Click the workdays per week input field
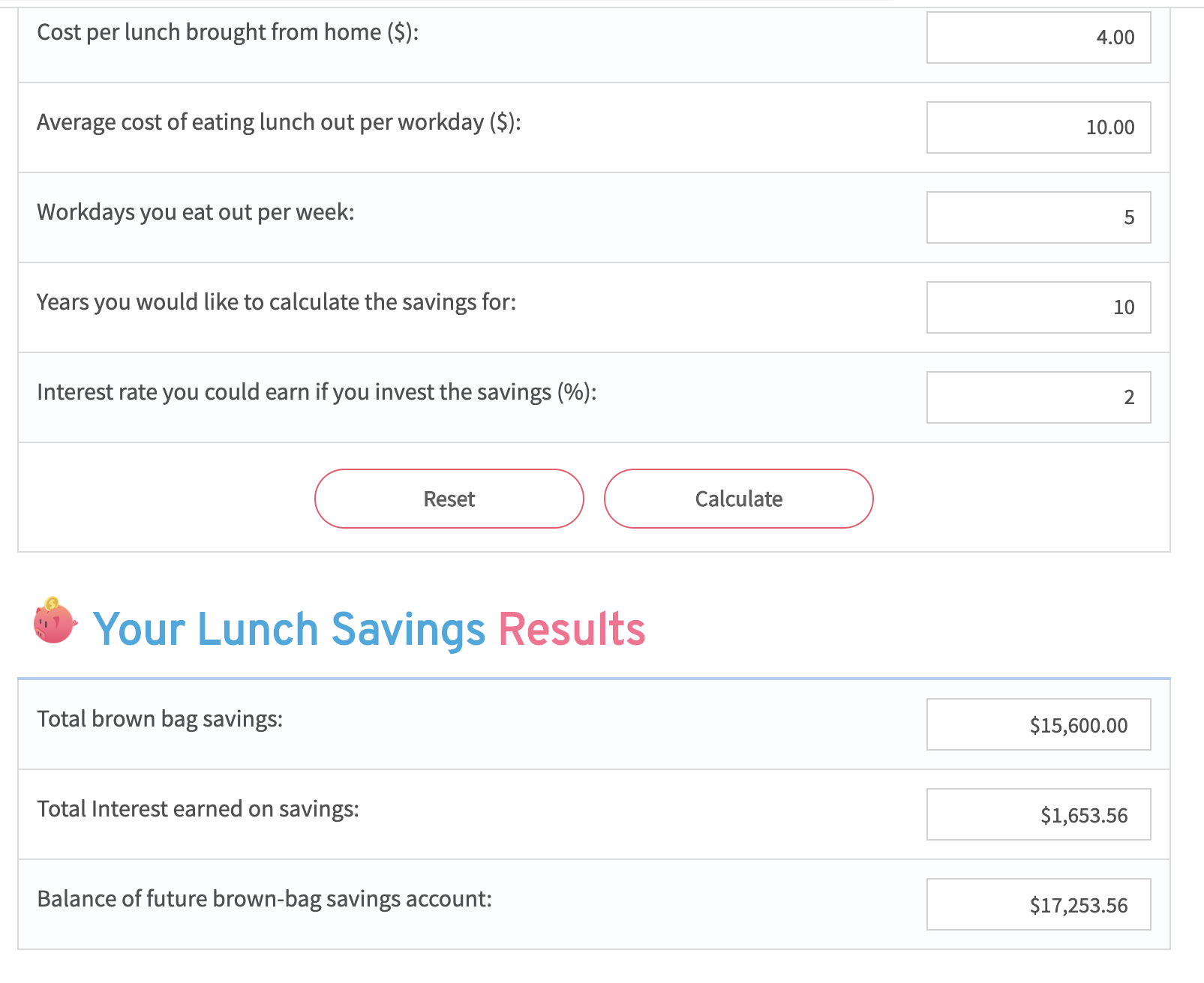Viewport: 1204px width, 983px height. [x=1038, y=217]
